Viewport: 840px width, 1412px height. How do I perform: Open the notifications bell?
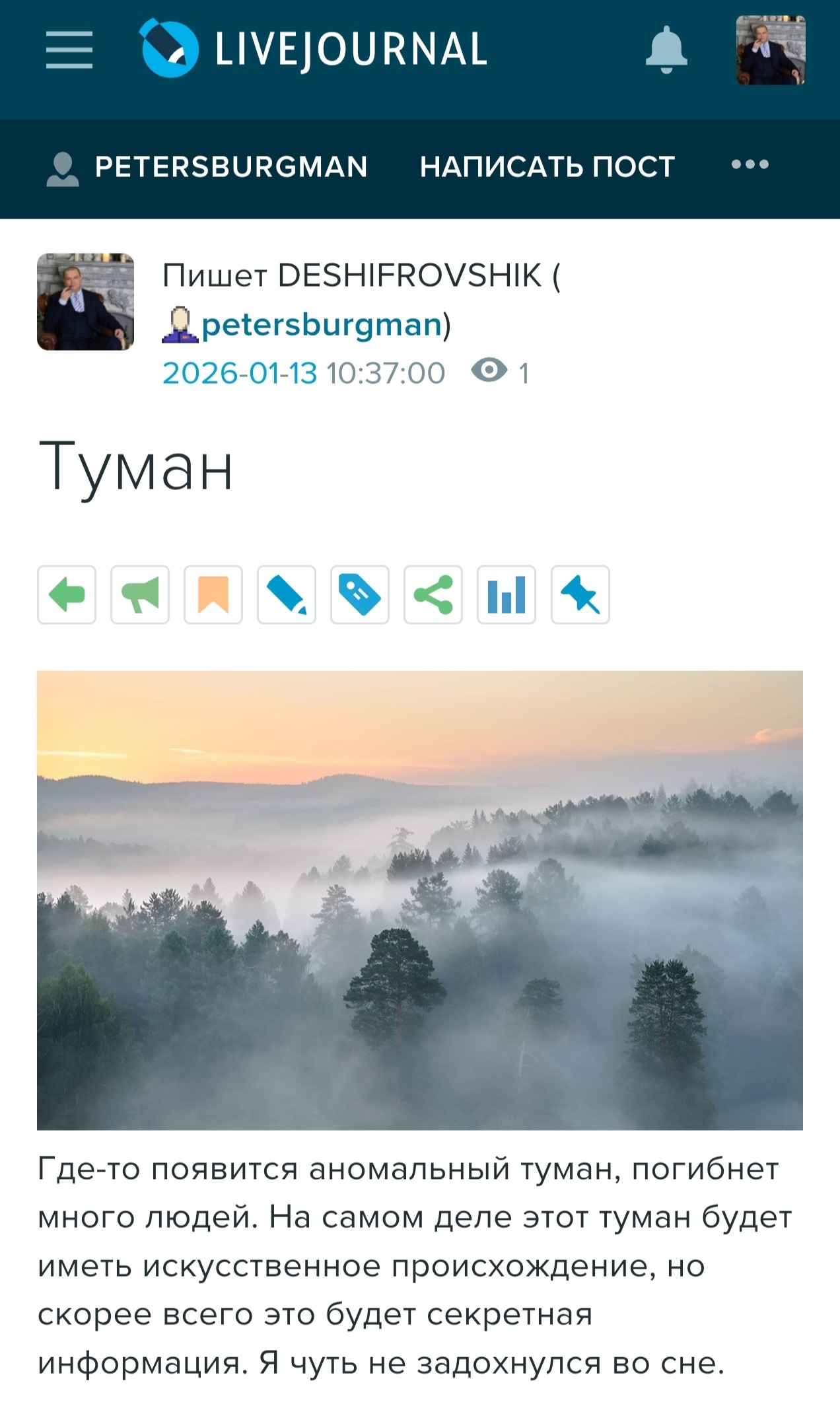click(666, 50)
